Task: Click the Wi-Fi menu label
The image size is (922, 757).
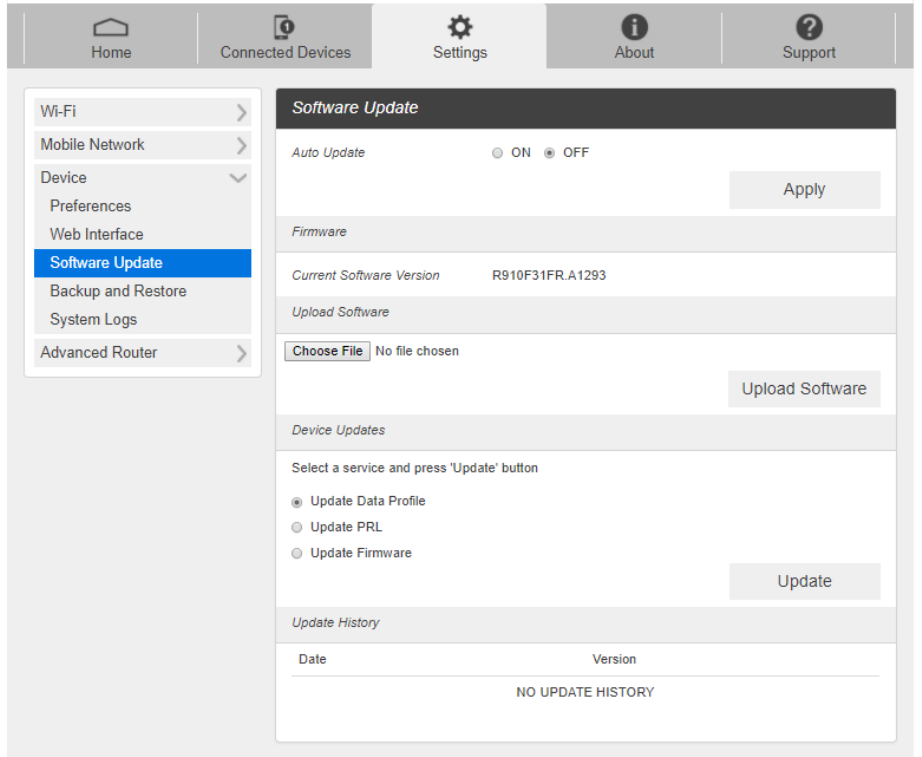Action: [x=58, y=111]
